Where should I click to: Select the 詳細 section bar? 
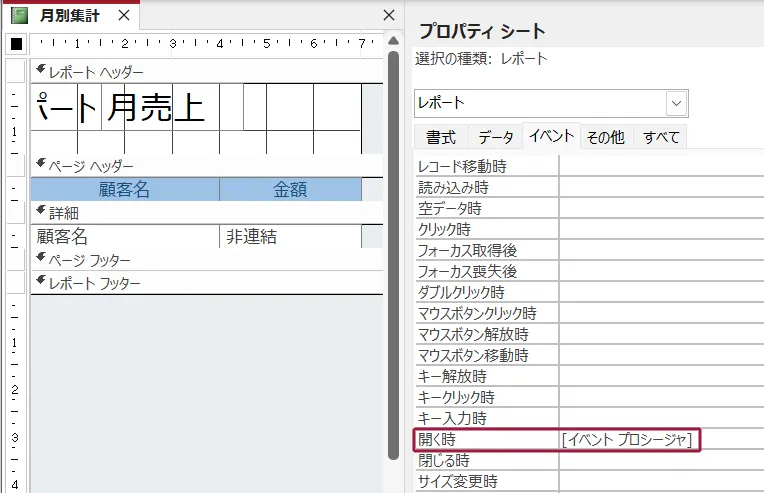[200, 212]
